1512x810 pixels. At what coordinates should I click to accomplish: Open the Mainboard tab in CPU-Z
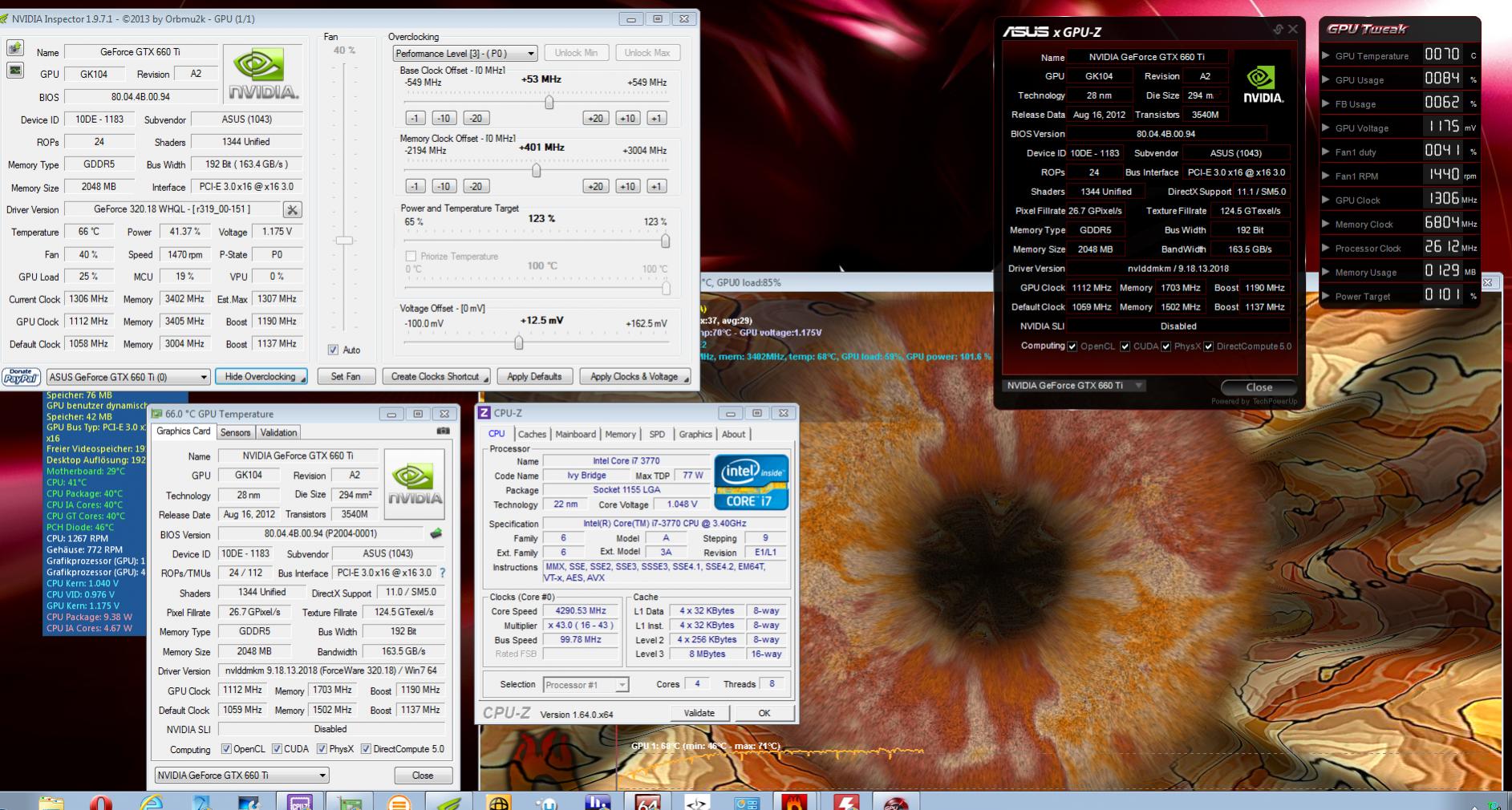pyautogui.click(x=576, y=434)
